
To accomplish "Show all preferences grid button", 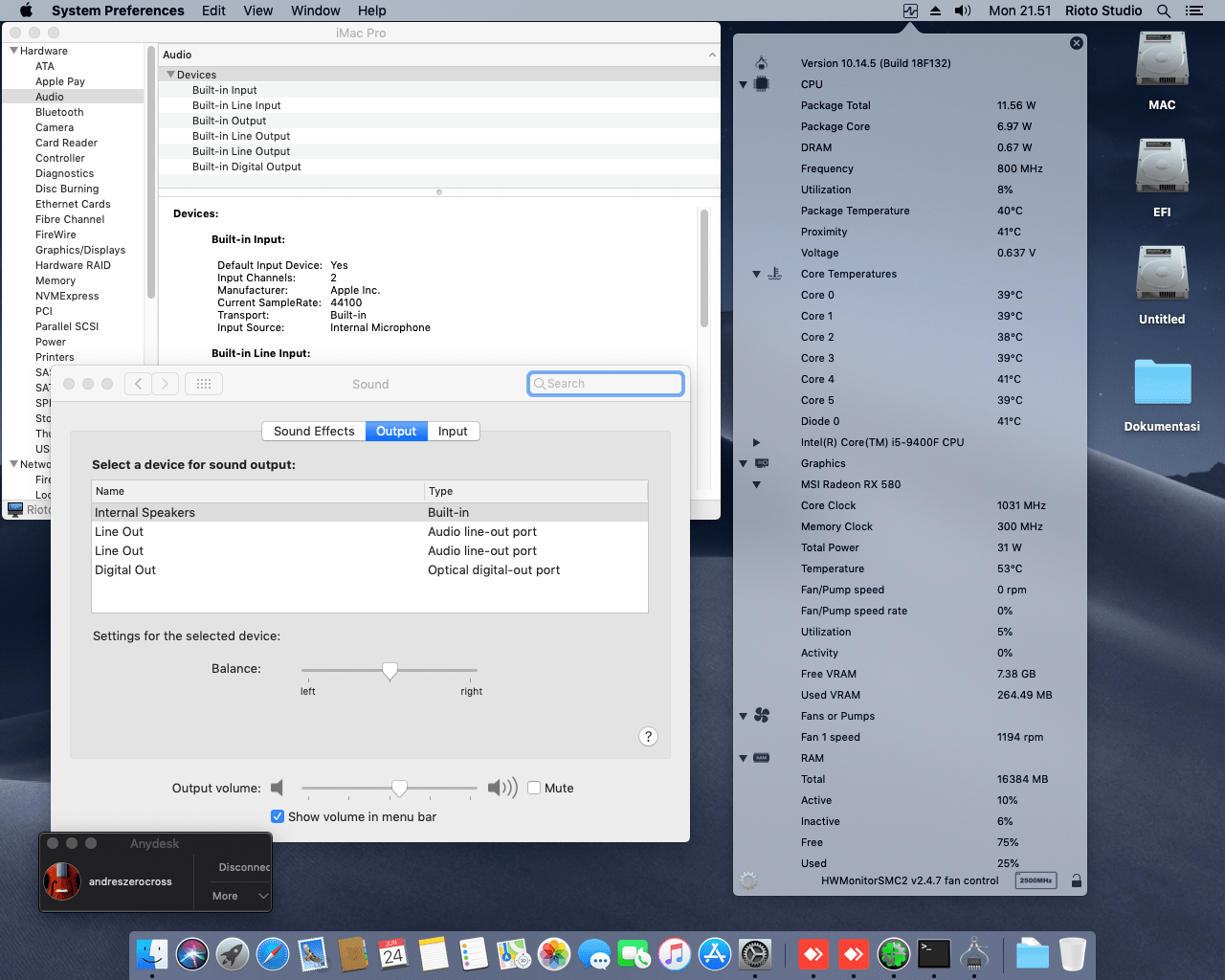I will coord(204,384).
